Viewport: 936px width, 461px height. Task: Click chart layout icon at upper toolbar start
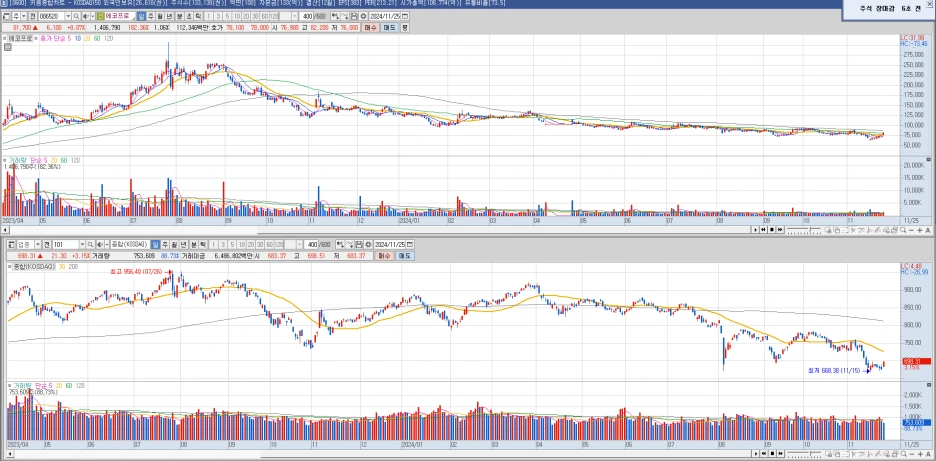pyautogui.click(x=6, y=16)
